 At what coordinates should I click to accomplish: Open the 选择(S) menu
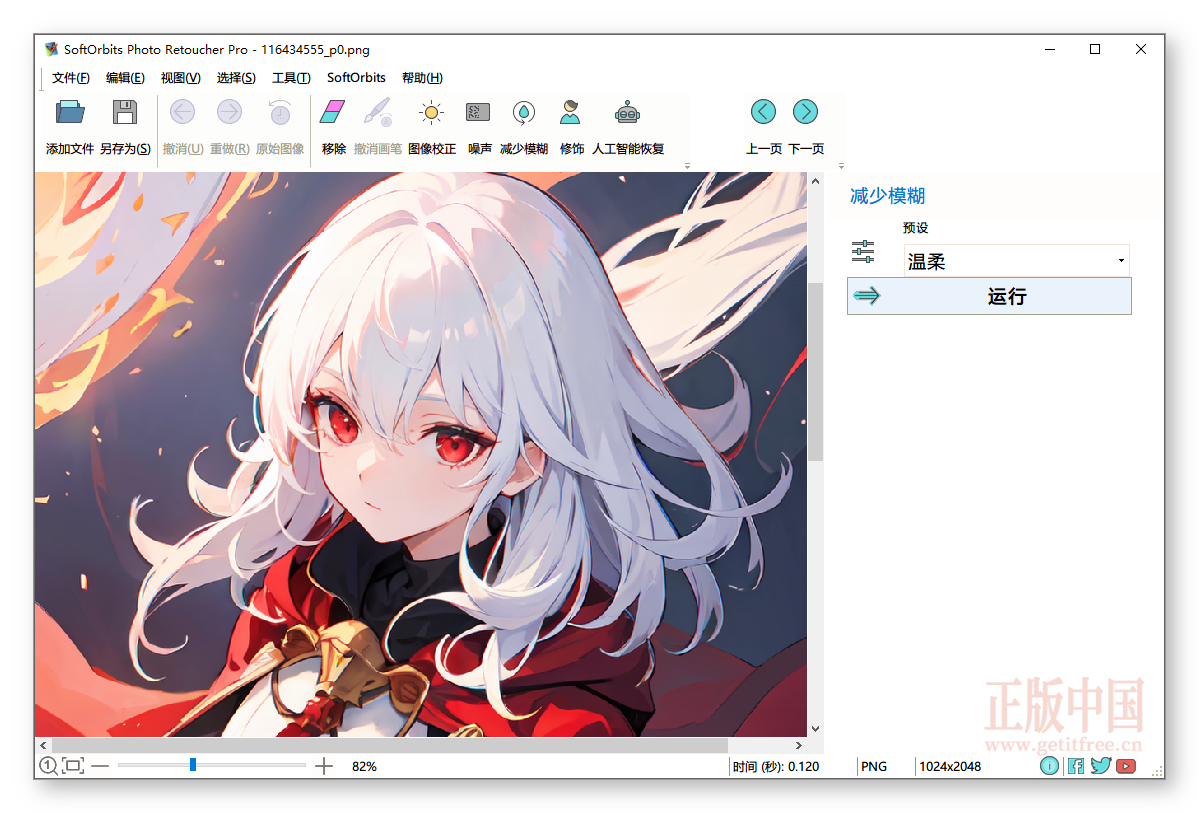tap(236, 77)
